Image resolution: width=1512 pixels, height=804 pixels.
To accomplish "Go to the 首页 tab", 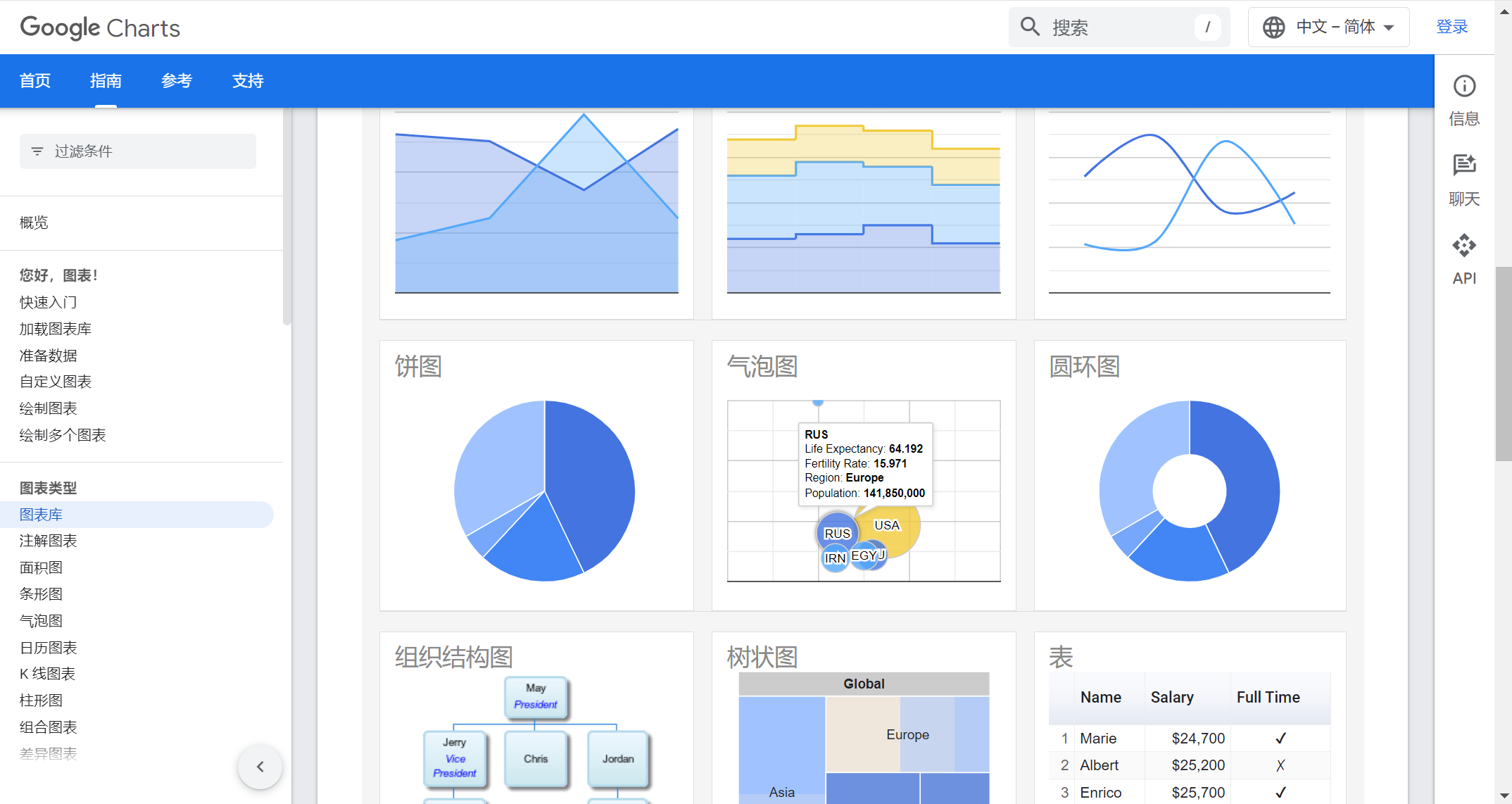I will tap(35, 81).
